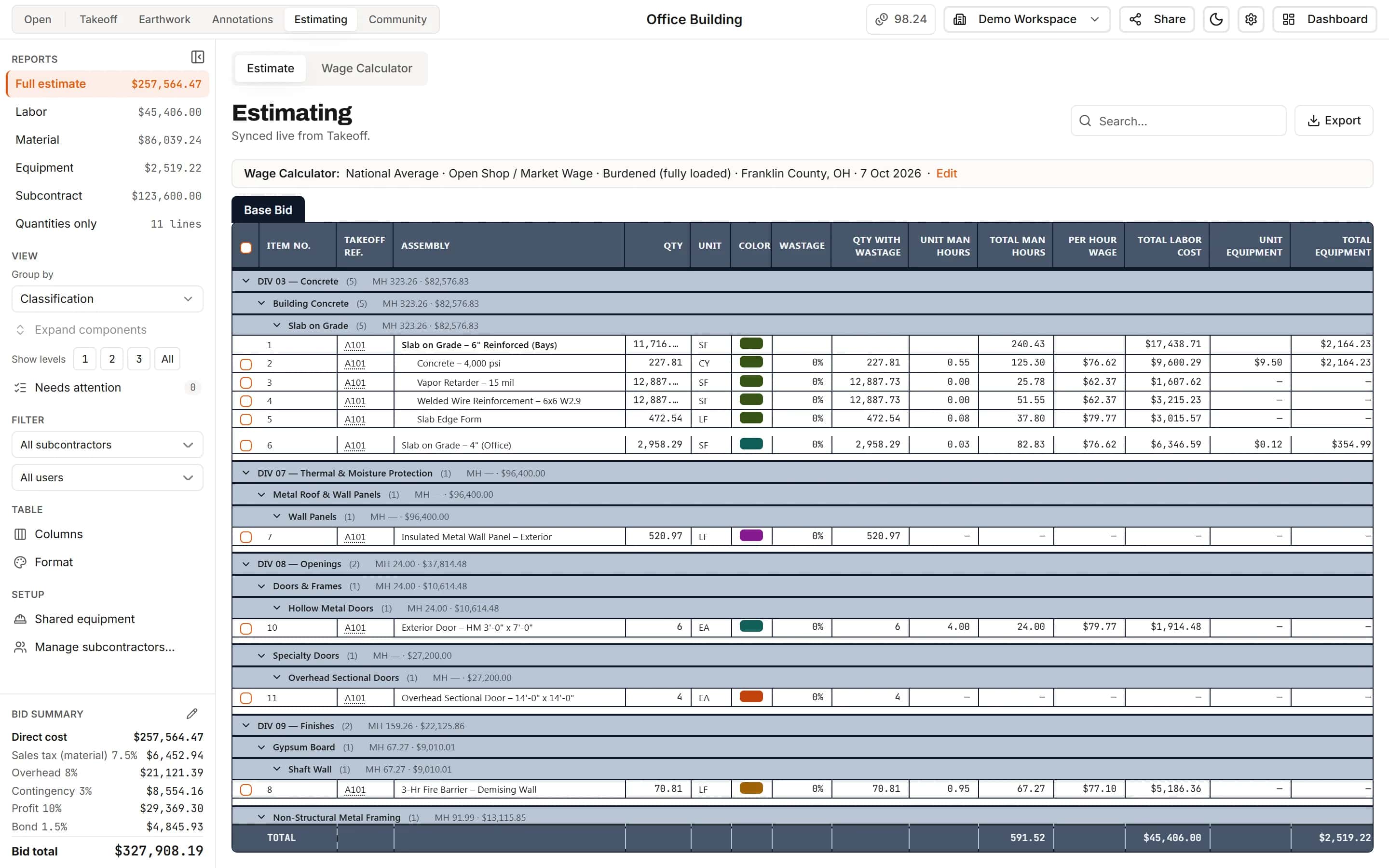Click Needs attention checklist icon

pos(20,388)
